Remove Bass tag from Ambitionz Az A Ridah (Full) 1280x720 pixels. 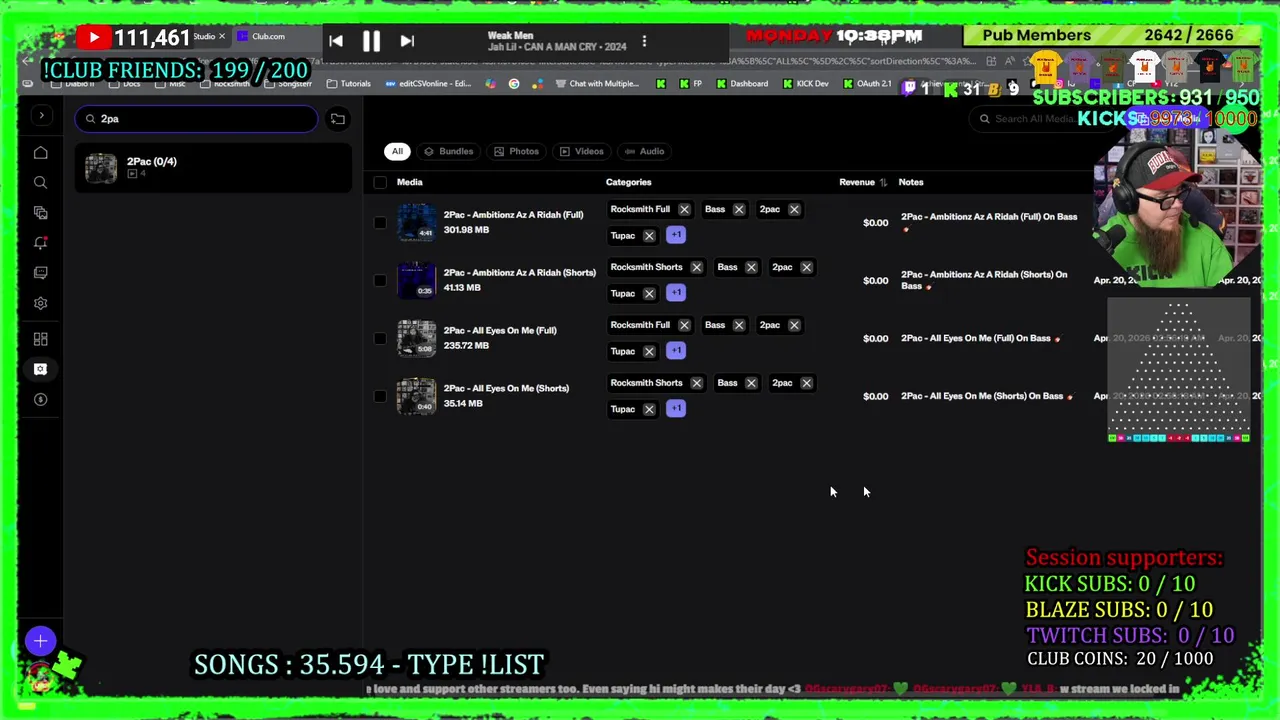tap(739, 210)
